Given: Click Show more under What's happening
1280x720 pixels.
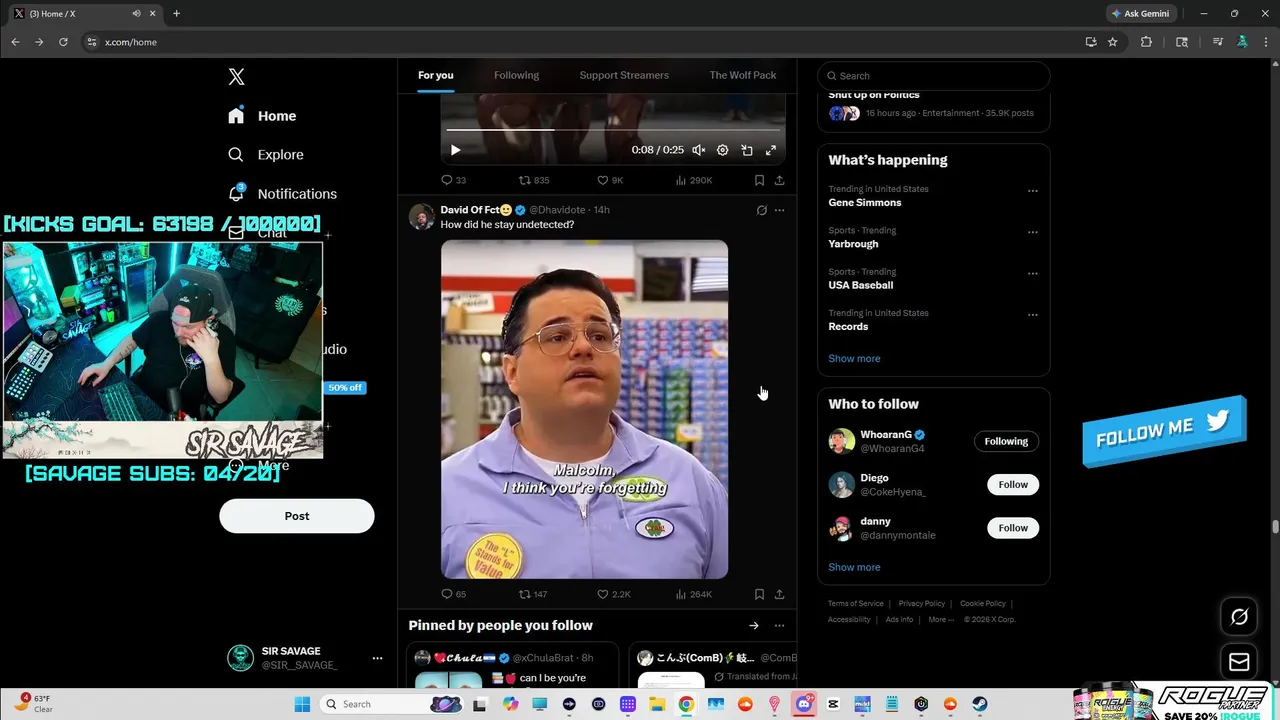Looking at the screenshot, I should point(854,358).
